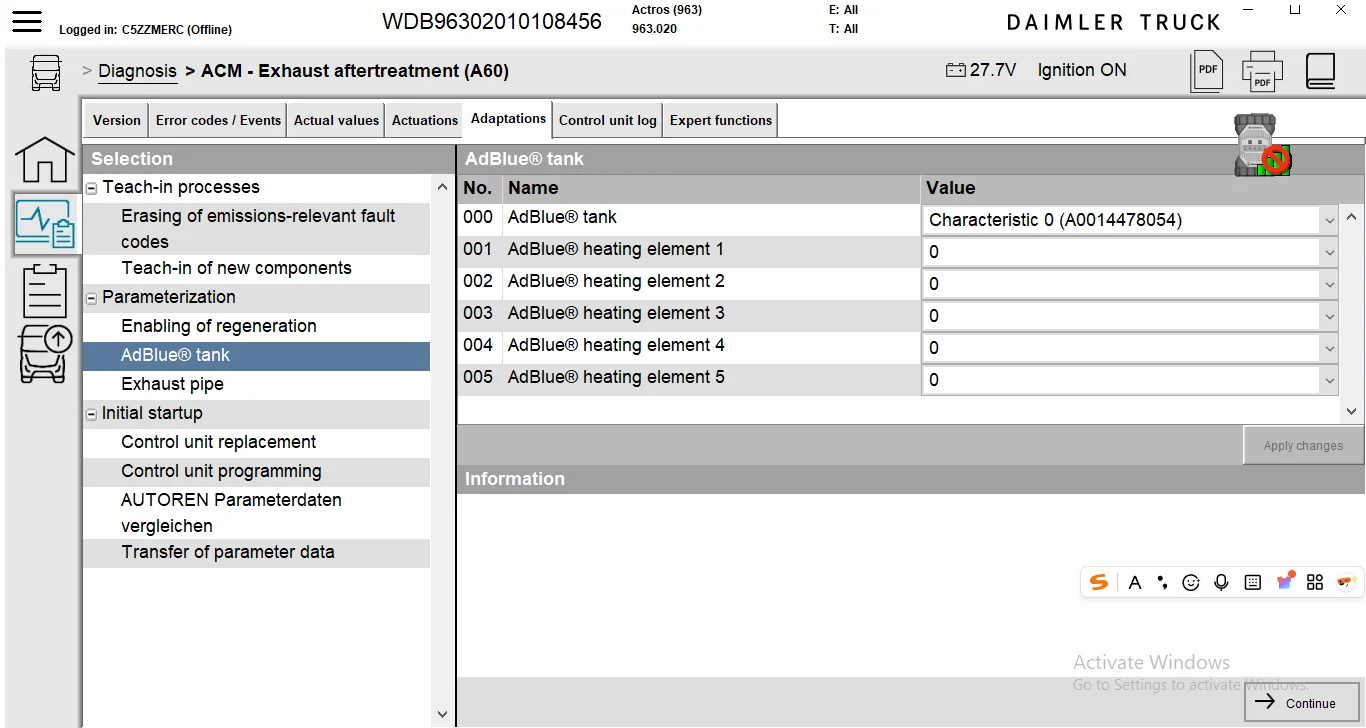This screenshot has width=1366, height=728.
Task: Select Control unit programming
Action: point(257,471)
